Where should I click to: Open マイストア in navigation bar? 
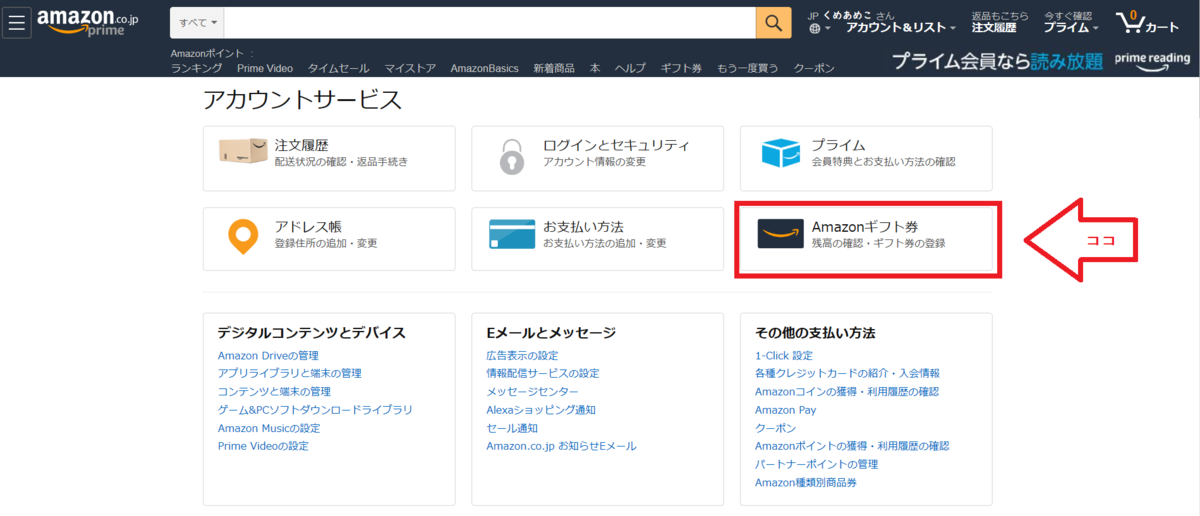410,68
